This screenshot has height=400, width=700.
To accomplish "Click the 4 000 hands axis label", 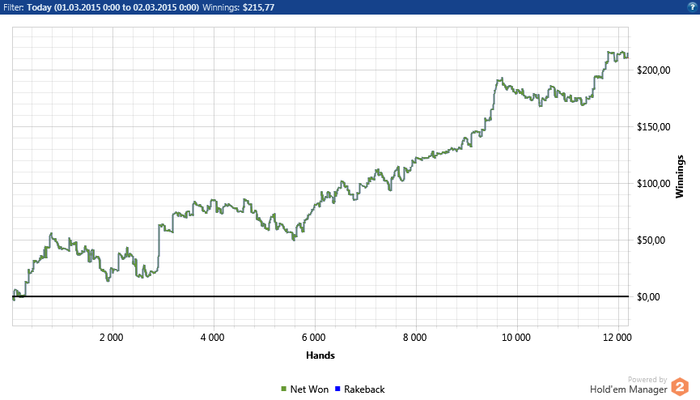I will 212,338.
